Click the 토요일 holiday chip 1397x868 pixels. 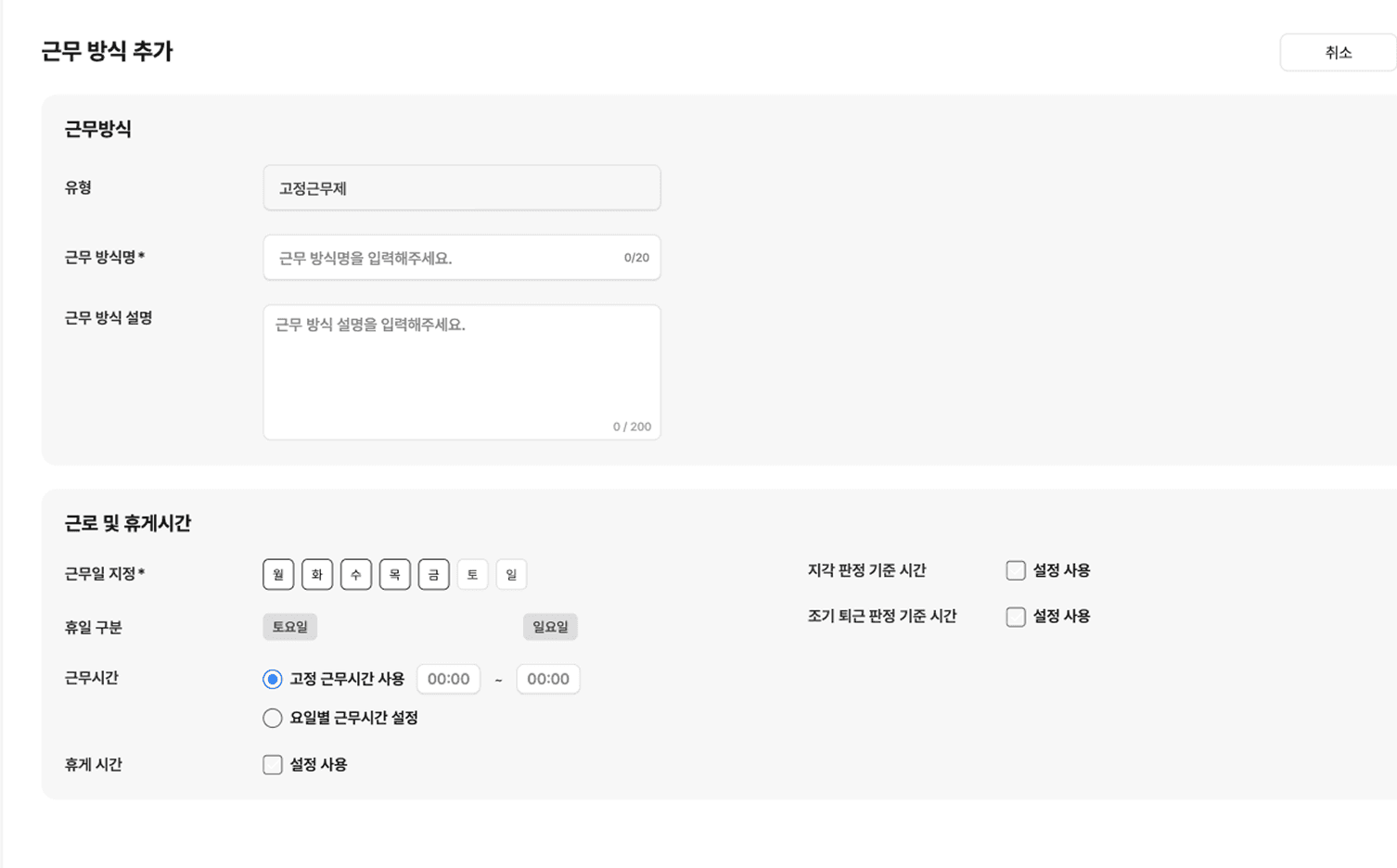[x=289, y=626]
